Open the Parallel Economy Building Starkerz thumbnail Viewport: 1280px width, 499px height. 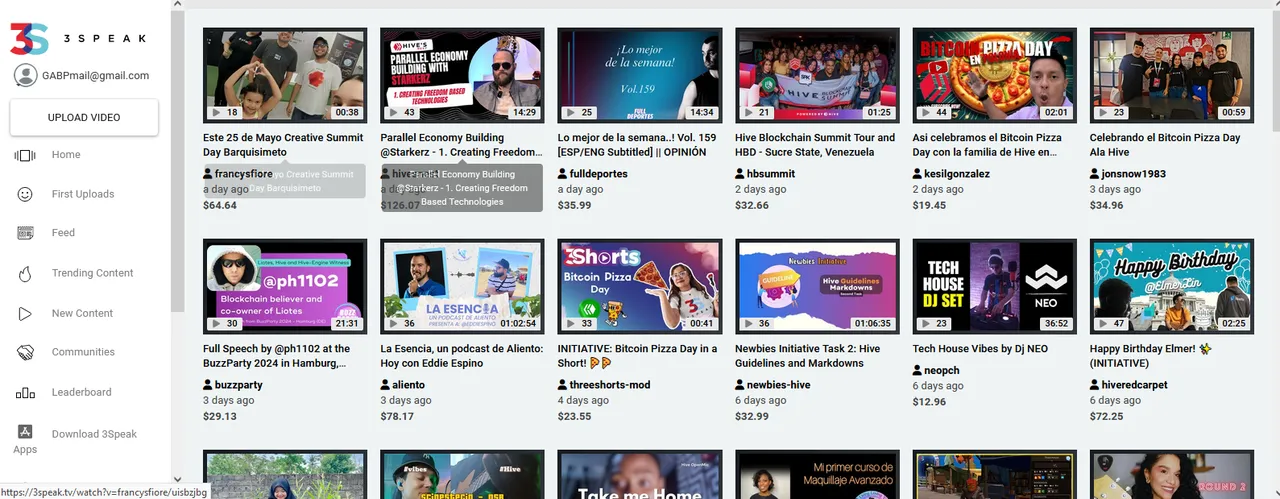pyautogui.click(x=463, y=74)
